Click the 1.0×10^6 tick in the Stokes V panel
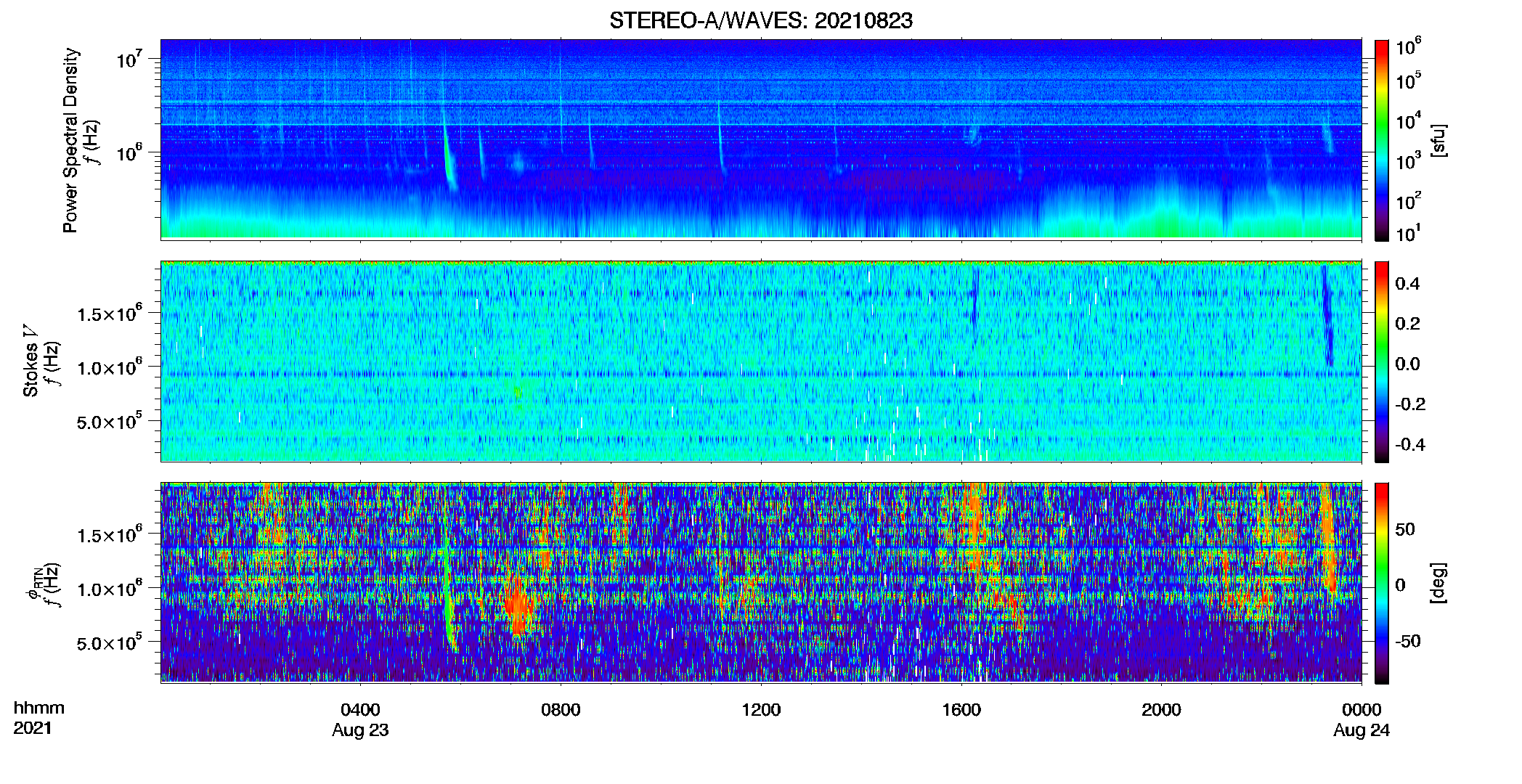Viewport: 1522px width, 784px height. 110,367
